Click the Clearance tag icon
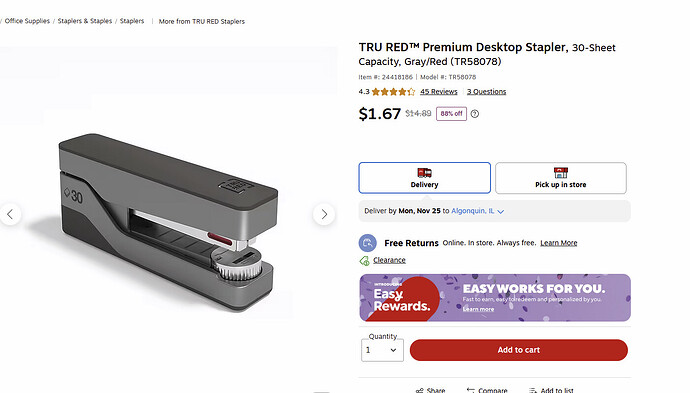The height and width of the screenshot is (393, 690). pyautogui.click(x=364, y=261)
